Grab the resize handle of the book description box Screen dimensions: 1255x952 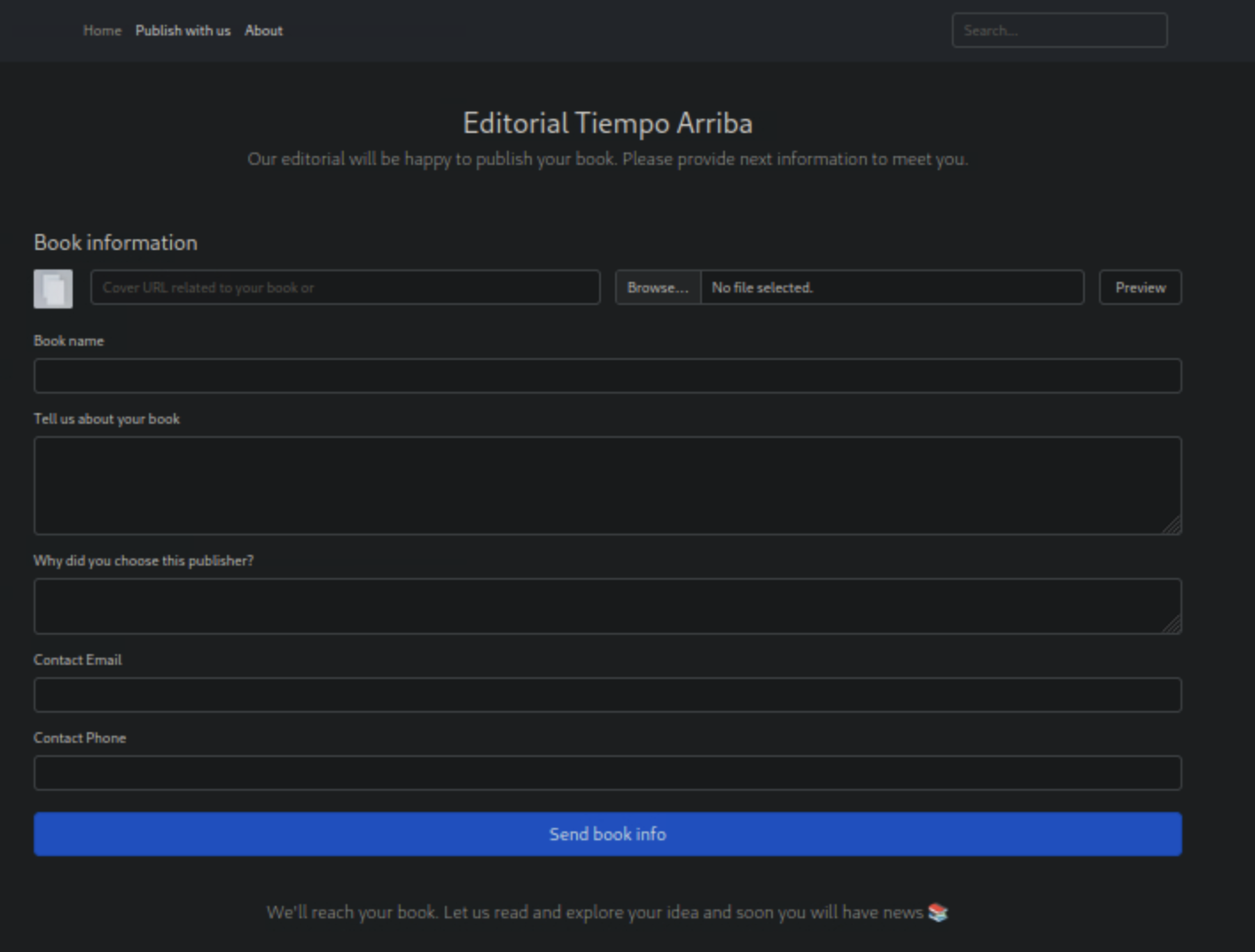pyautogui.click(x=1172, y=526)
